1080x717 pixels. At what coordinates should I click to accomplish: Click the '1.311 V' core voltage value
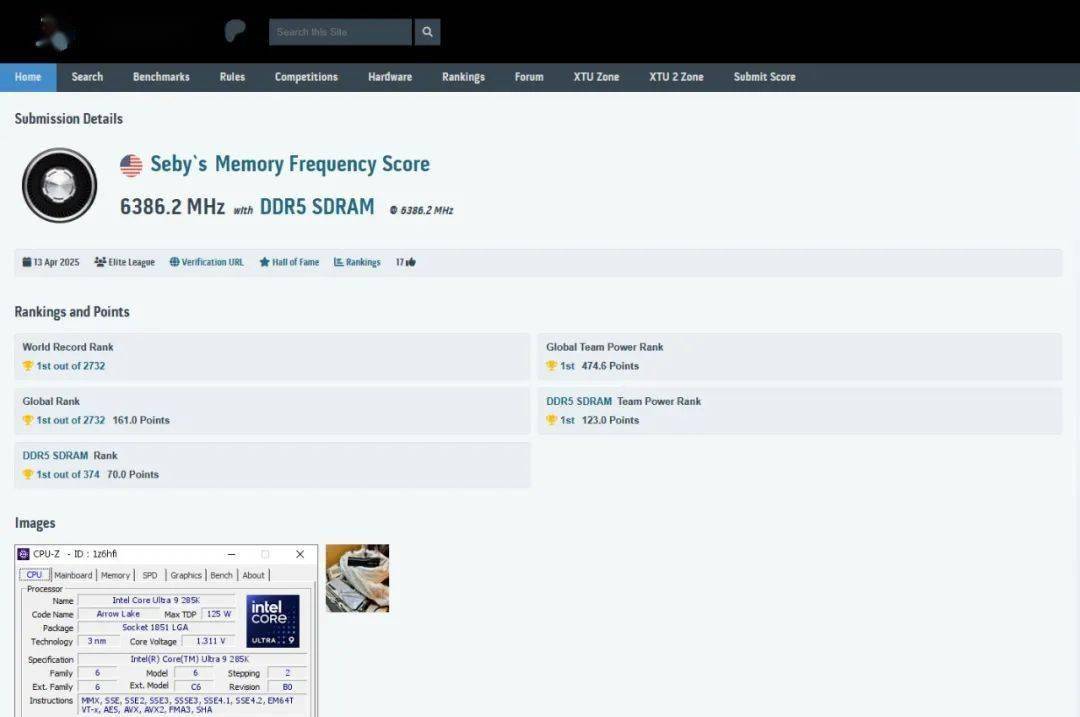(211, 641)
